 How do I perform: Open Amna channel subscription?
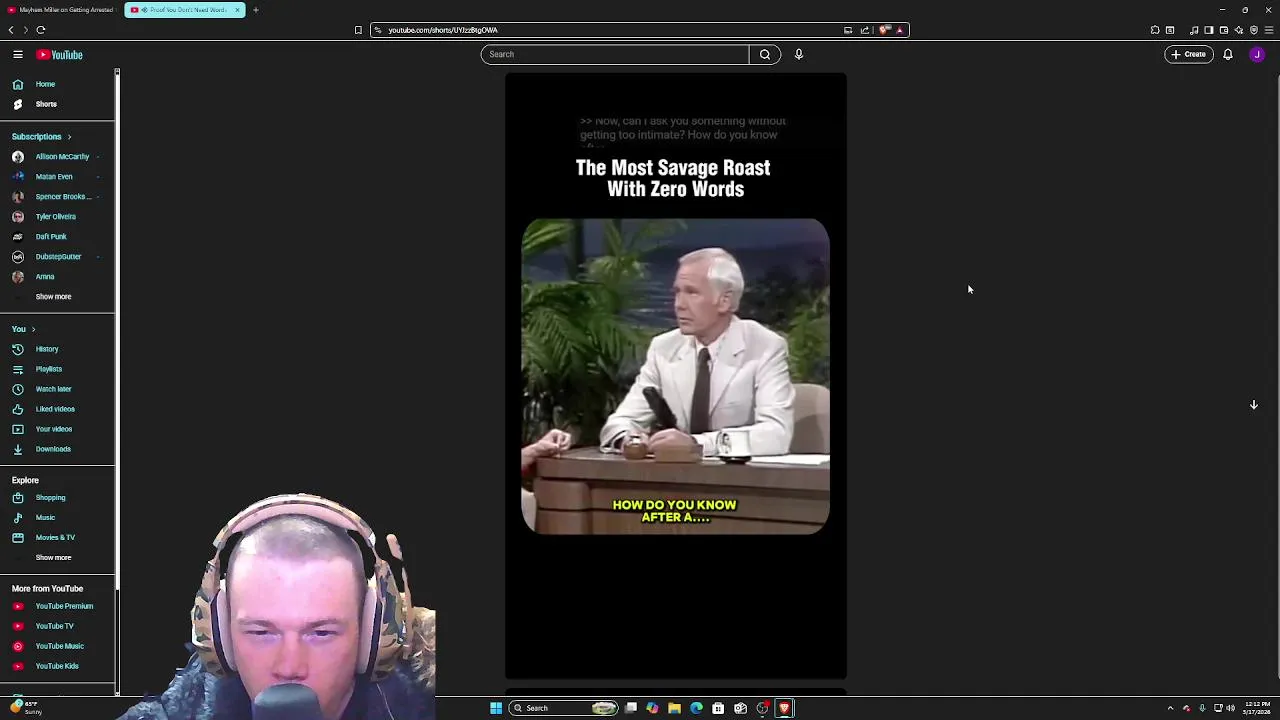click(57, 277)
